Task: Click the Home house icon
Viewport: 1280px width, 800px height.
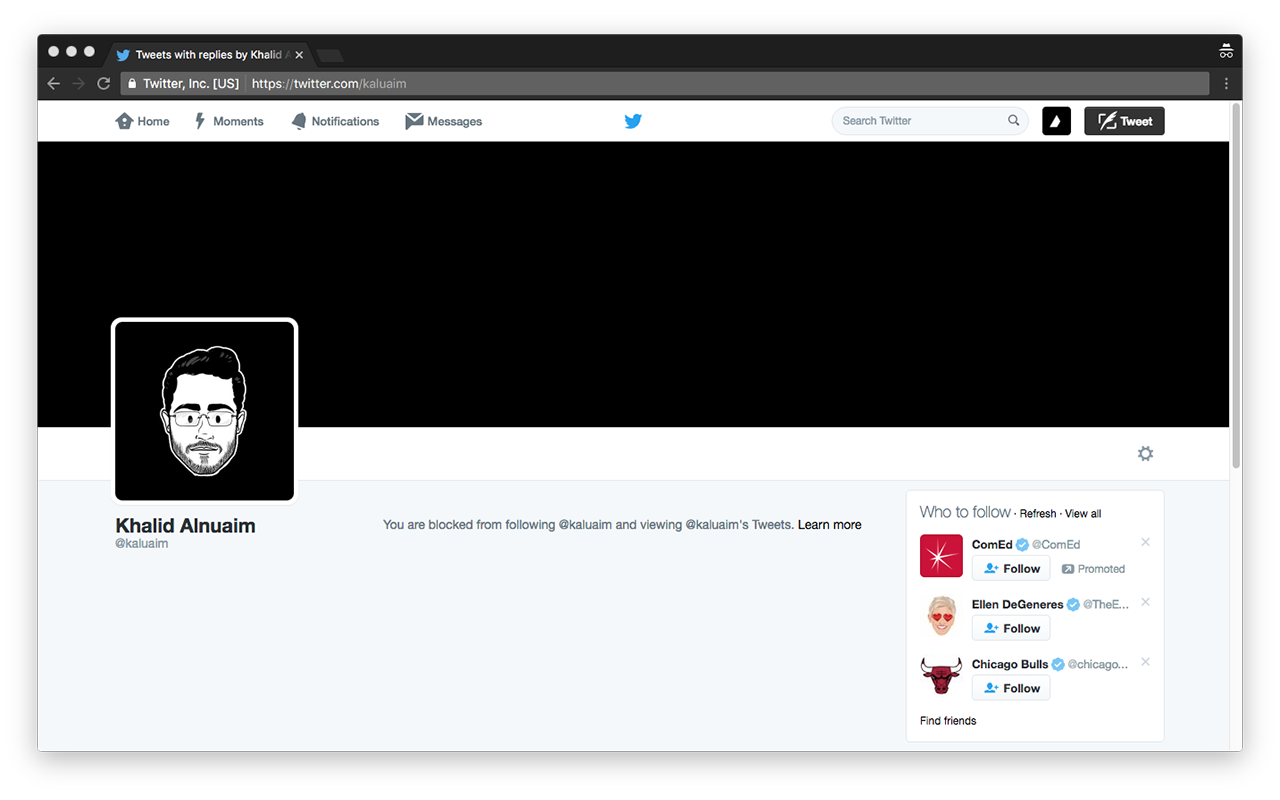Action: [124, 121]
